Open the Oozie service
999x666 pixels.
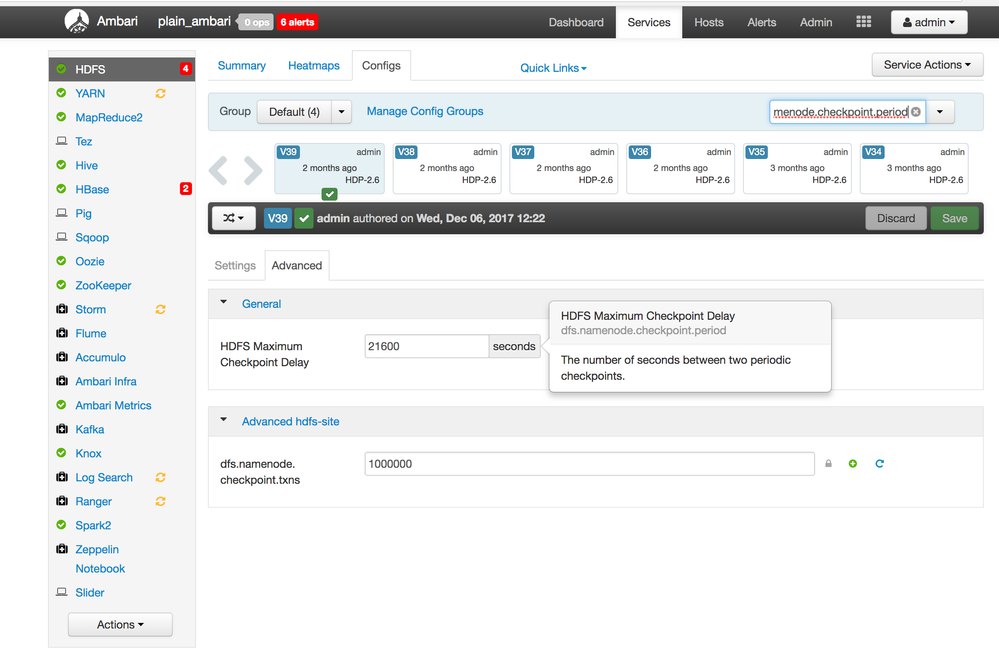[x=90, y=261]
